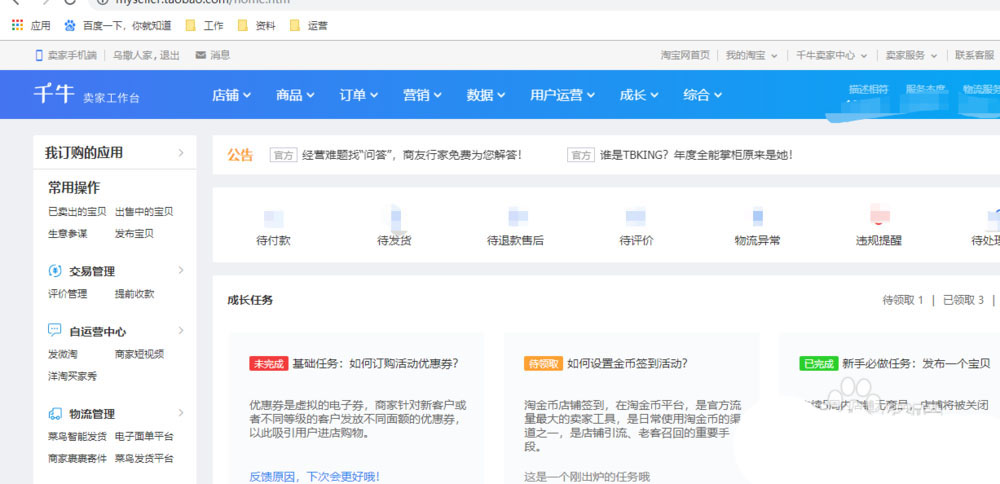Screen dimensions: 1000x484
Task: Open 我的淘宝 dropdown
Action: (752, 55)
